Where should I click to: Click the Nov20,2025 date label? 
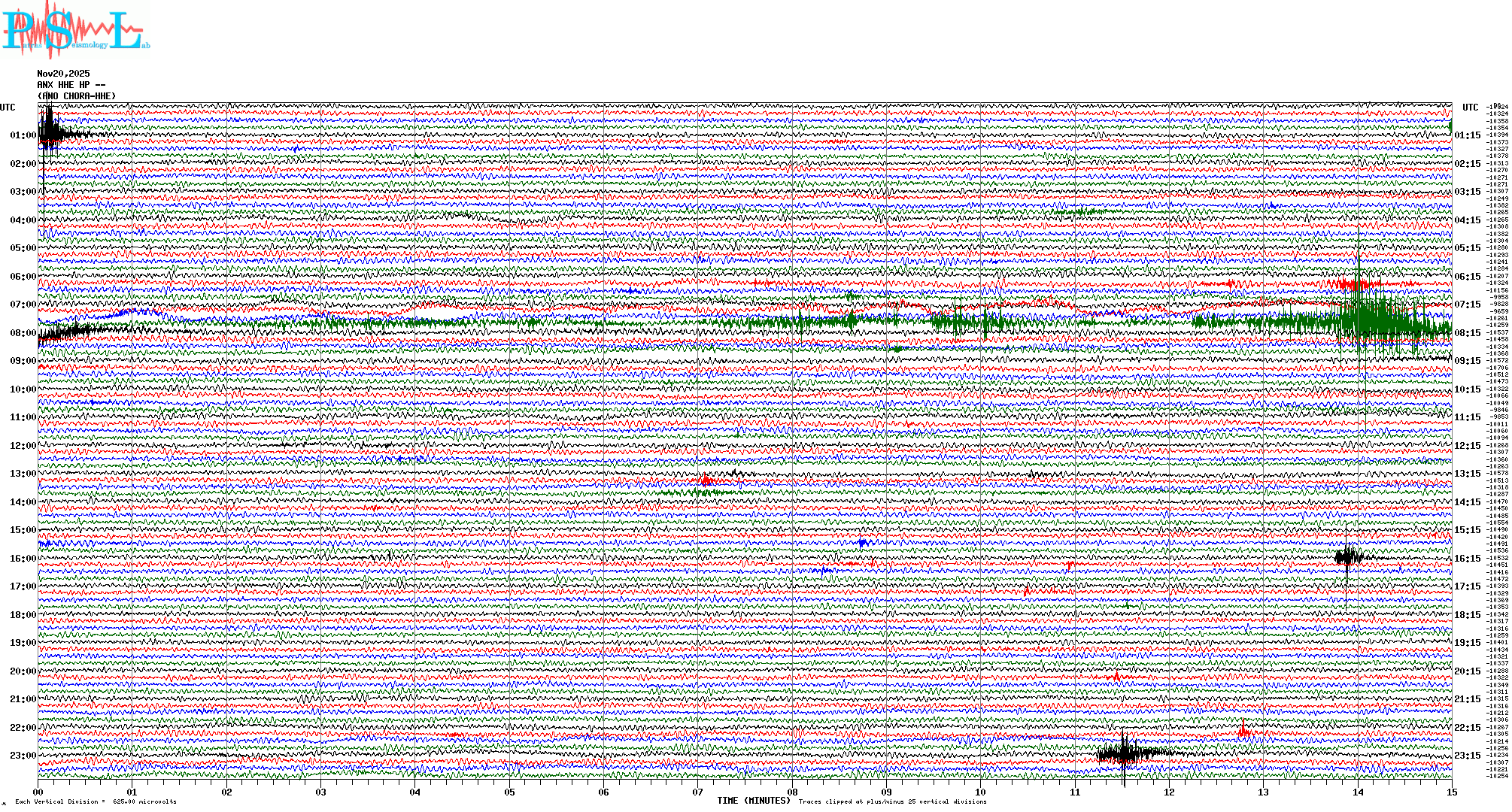(63, 74)
